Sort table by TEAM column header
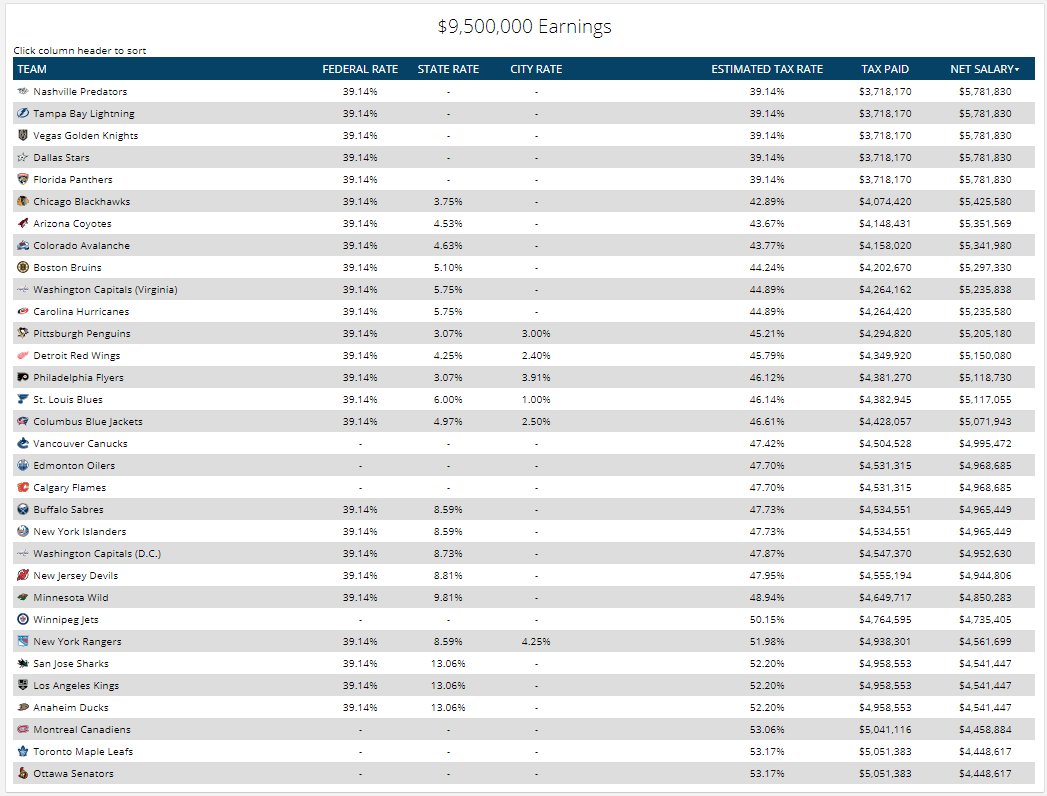The width and height of the screenshot is (1047, 796). click(x=32, y=69)
